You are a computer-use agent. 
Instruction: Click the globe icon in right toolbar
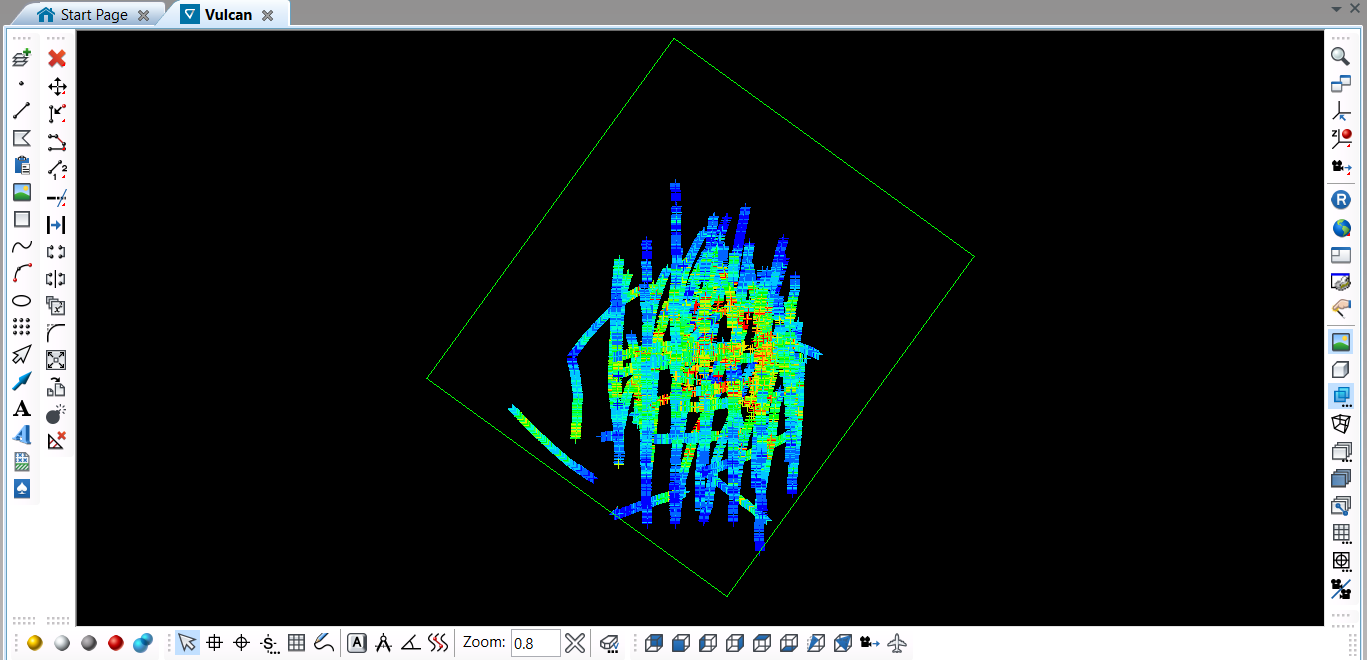(x=1341, y=228)
